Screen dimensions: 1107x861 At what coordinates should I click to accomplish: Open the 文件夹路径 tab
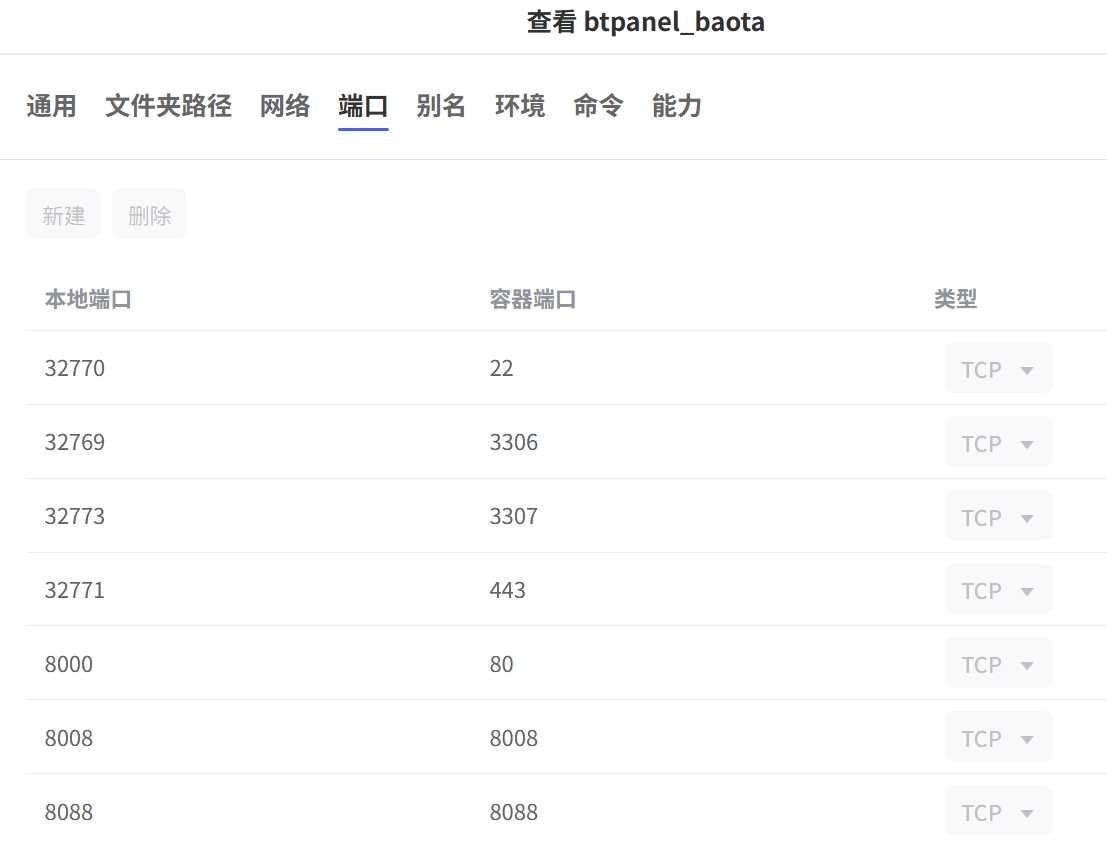click(x=168, y=106)
